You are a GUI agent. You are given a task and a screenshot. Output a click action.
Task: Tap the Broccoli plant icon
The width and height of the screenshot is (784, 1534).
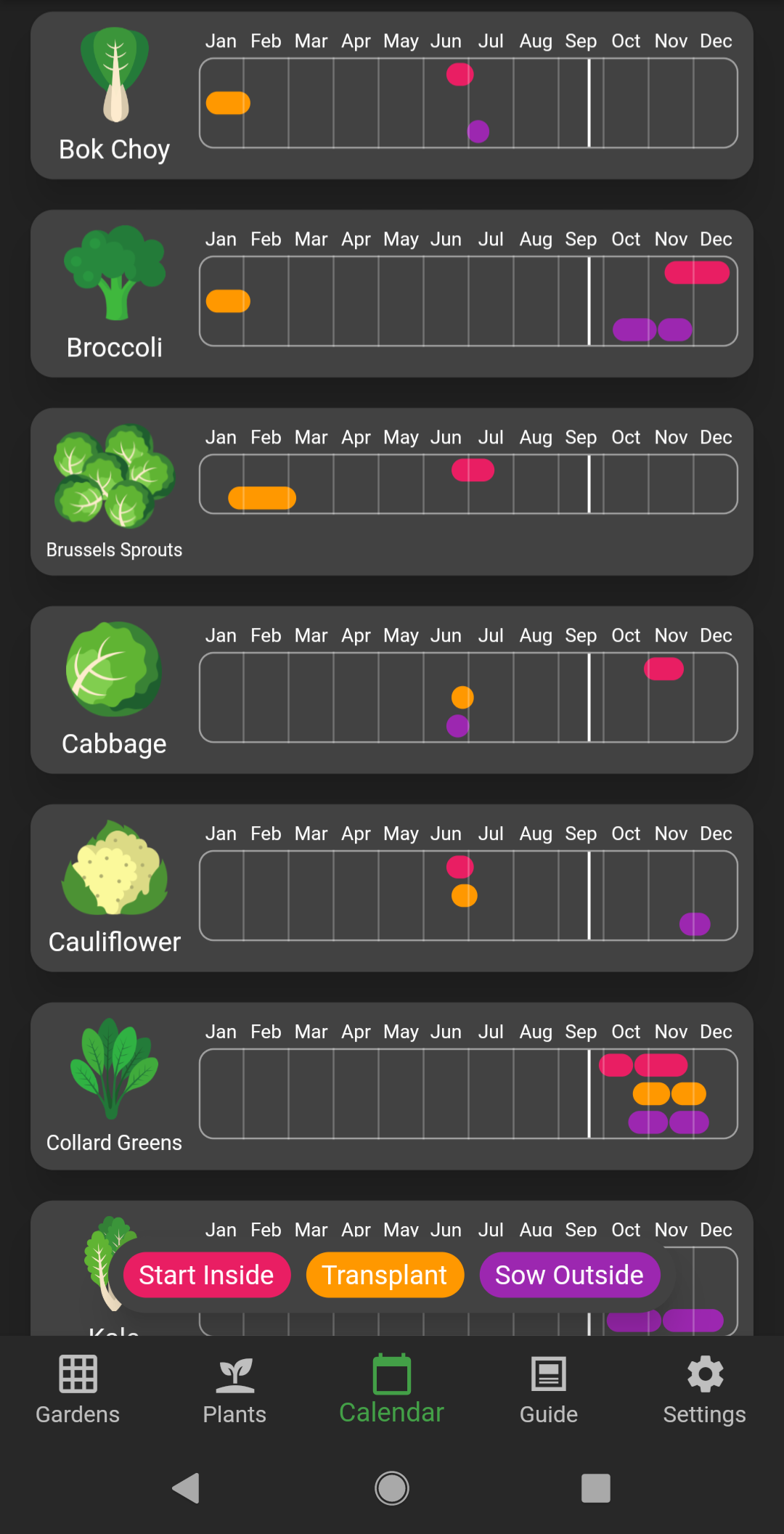[x=115, y=273]
